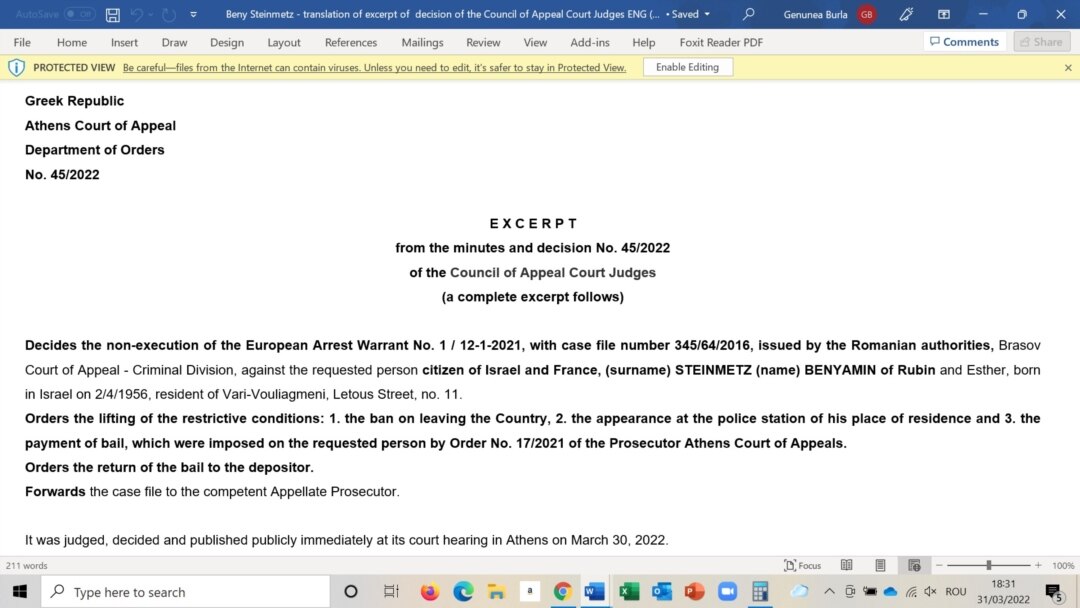Click the Share button

click(x=1041, y=42)
